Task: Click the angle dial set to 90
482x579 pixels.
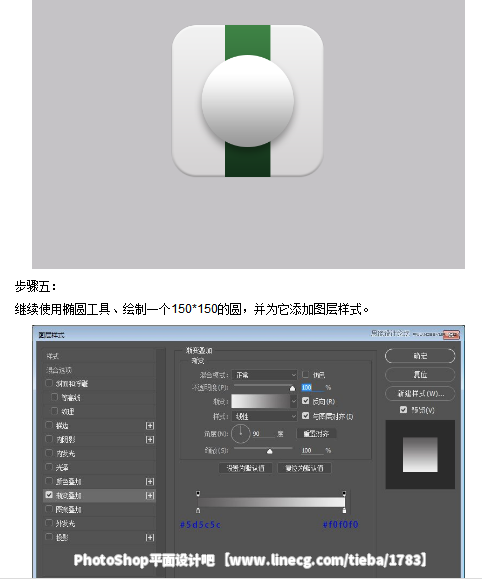Action: pos(241,434)
